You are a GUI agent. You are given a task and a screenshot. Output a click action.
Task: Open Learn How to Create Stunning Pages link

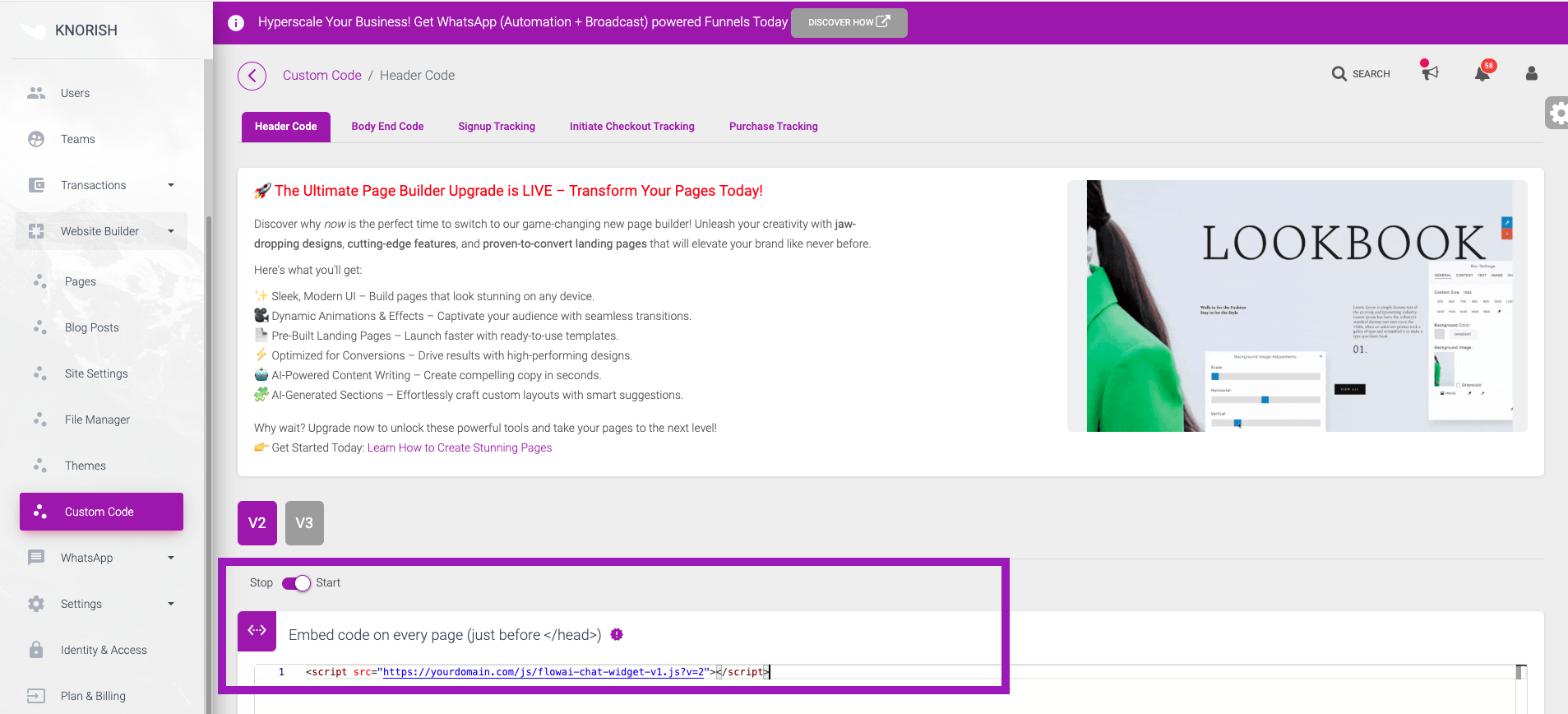point(460,447)
